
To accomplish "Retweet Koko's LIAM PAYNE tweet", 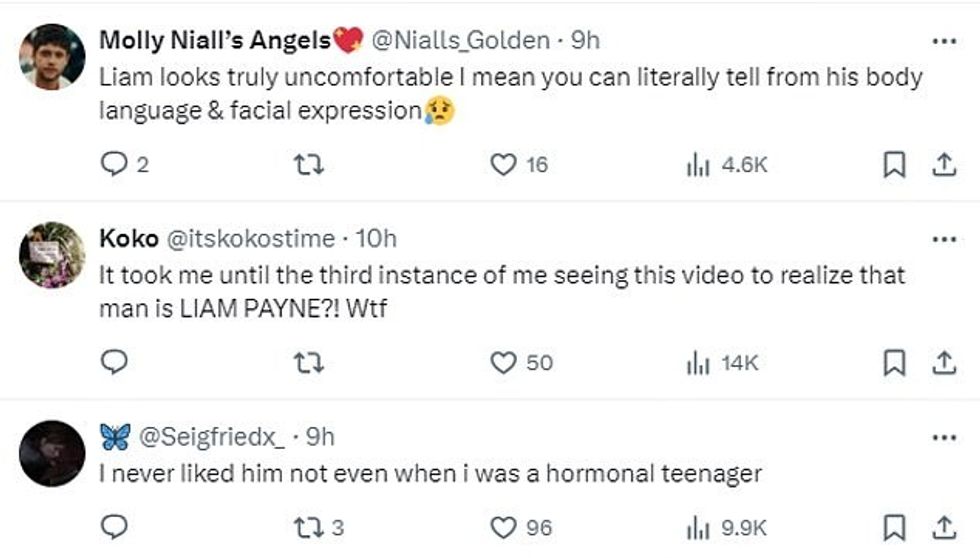I will 311,362.
